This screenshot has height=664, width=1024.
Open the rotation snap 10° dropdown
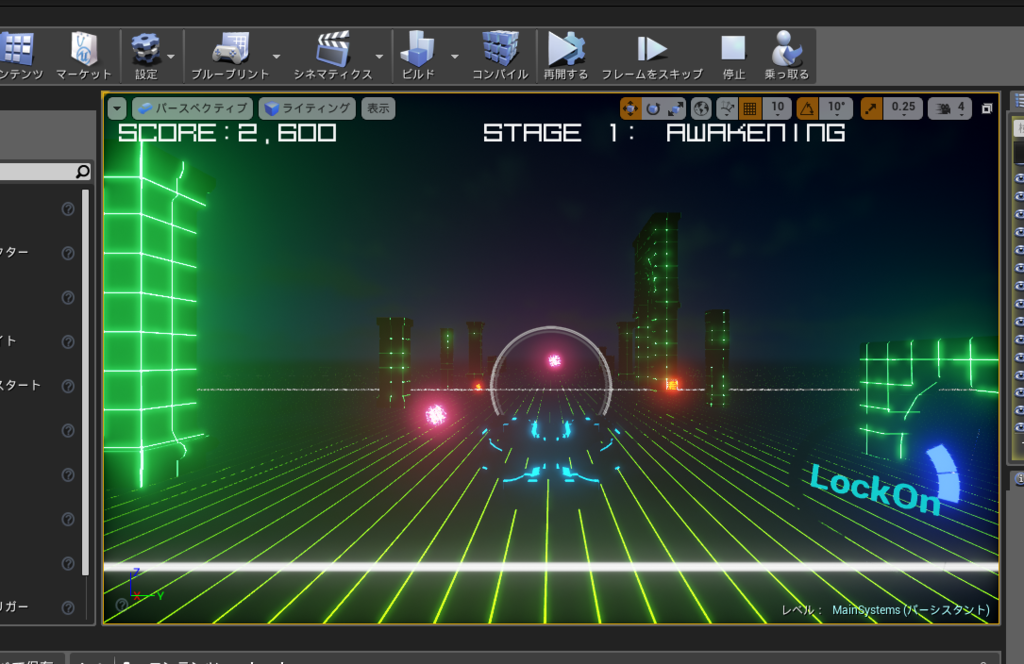tap(837, 108)
